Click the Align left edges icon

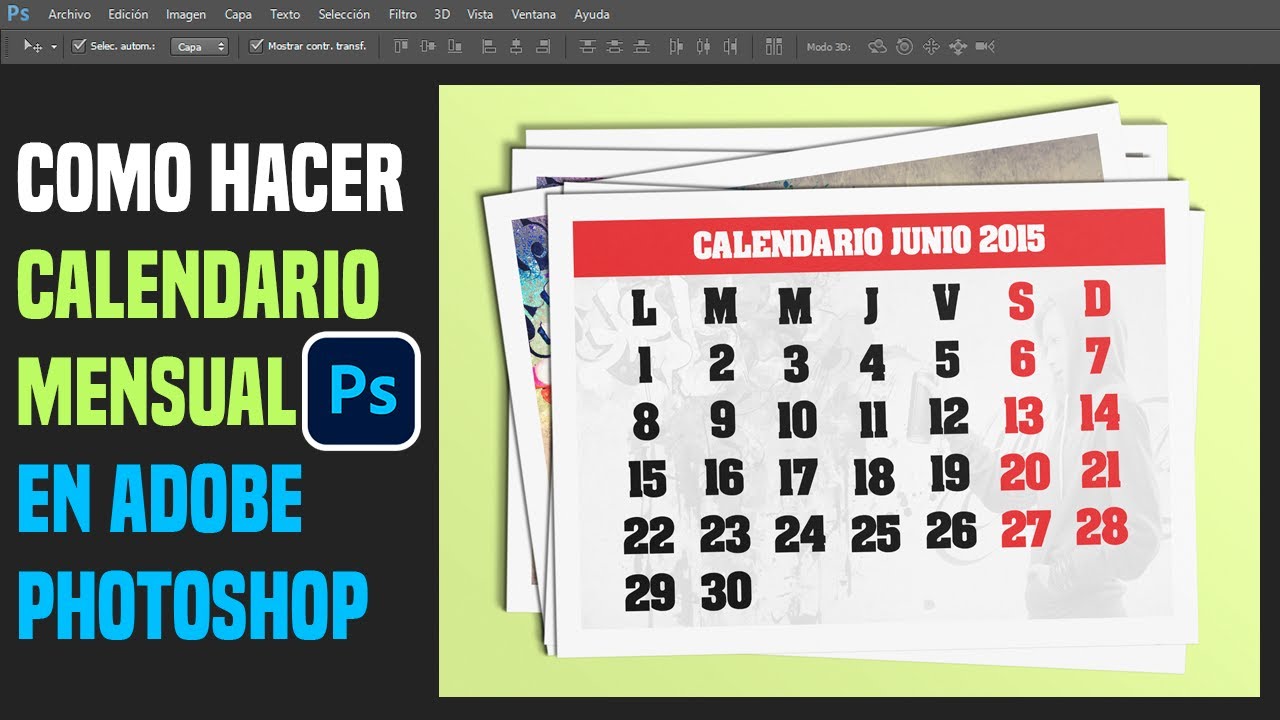coord(489,46)
